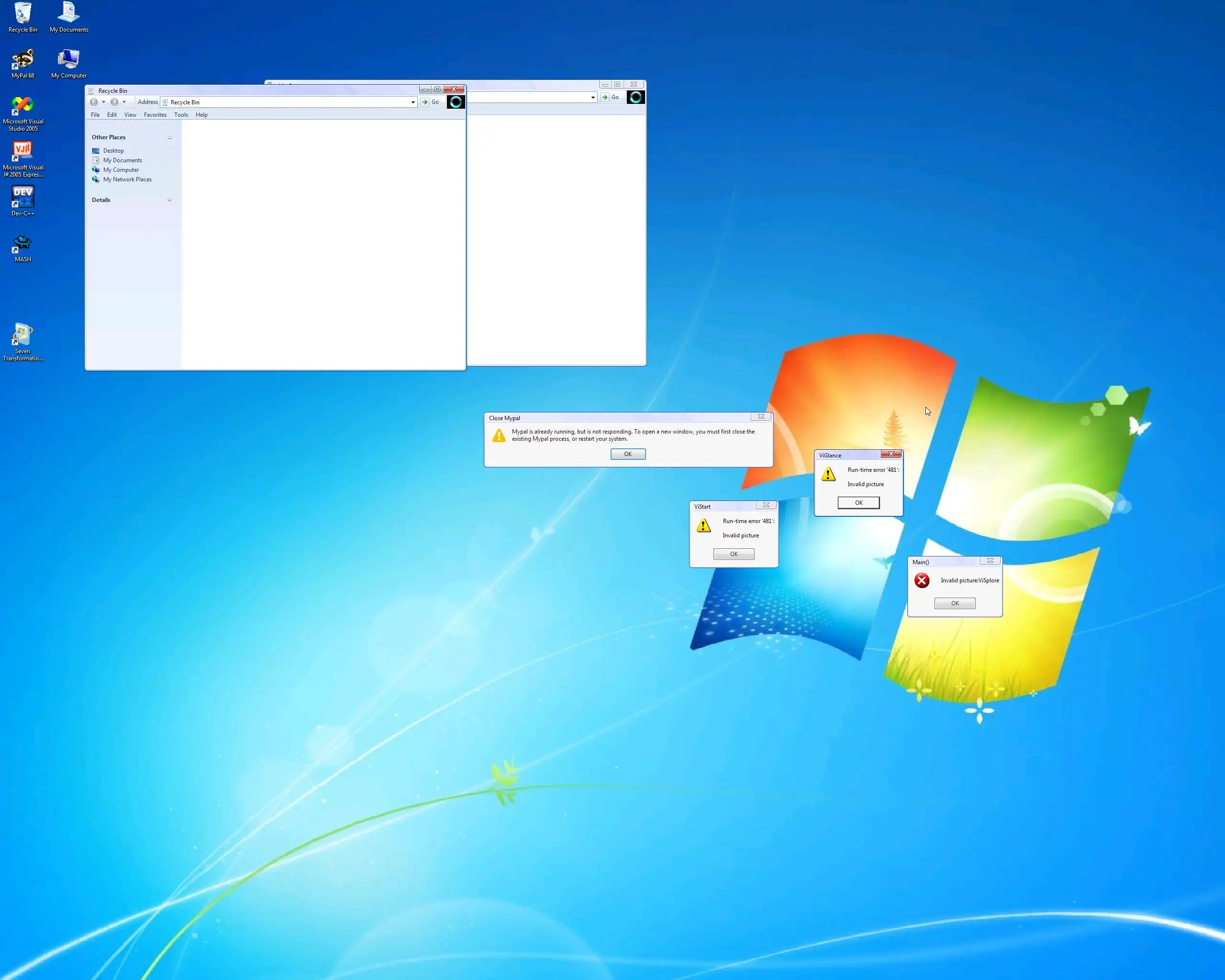Image resolution: width=1225 pixels, height=980 pixels.
Task: Open the Back button history dropdown arrow
Action: pos(103,102)
